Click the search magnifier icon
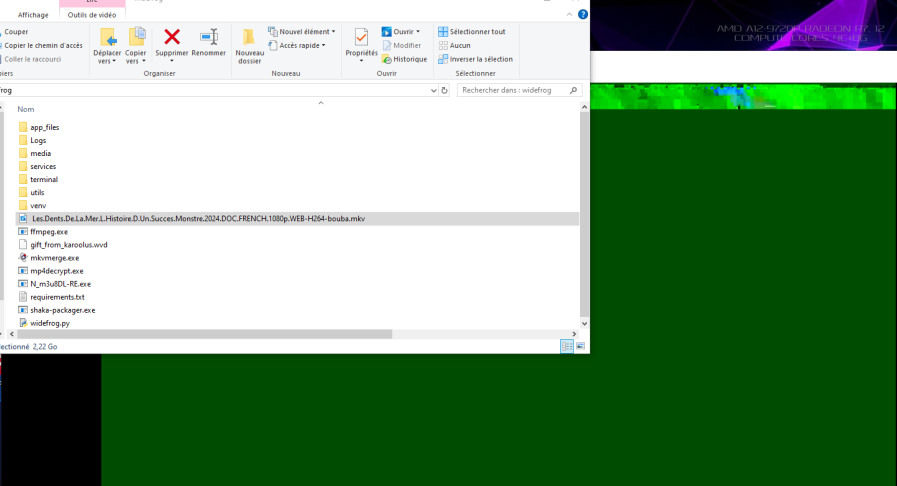 (573, 90)
